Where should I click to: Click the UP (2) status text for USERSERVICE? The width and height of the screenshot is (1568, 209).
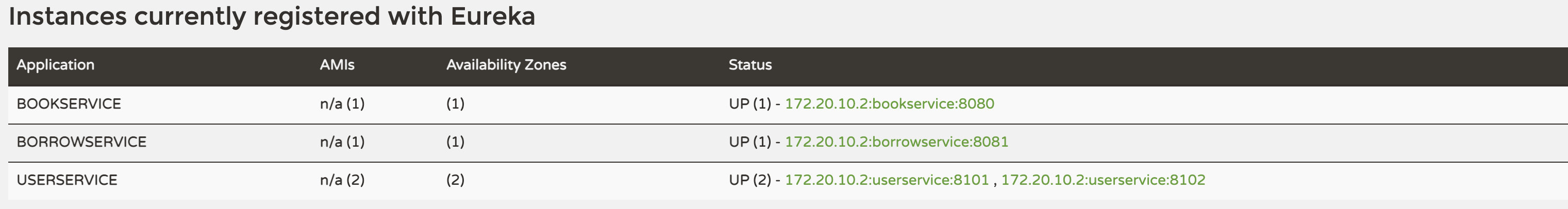coord(749,181)
